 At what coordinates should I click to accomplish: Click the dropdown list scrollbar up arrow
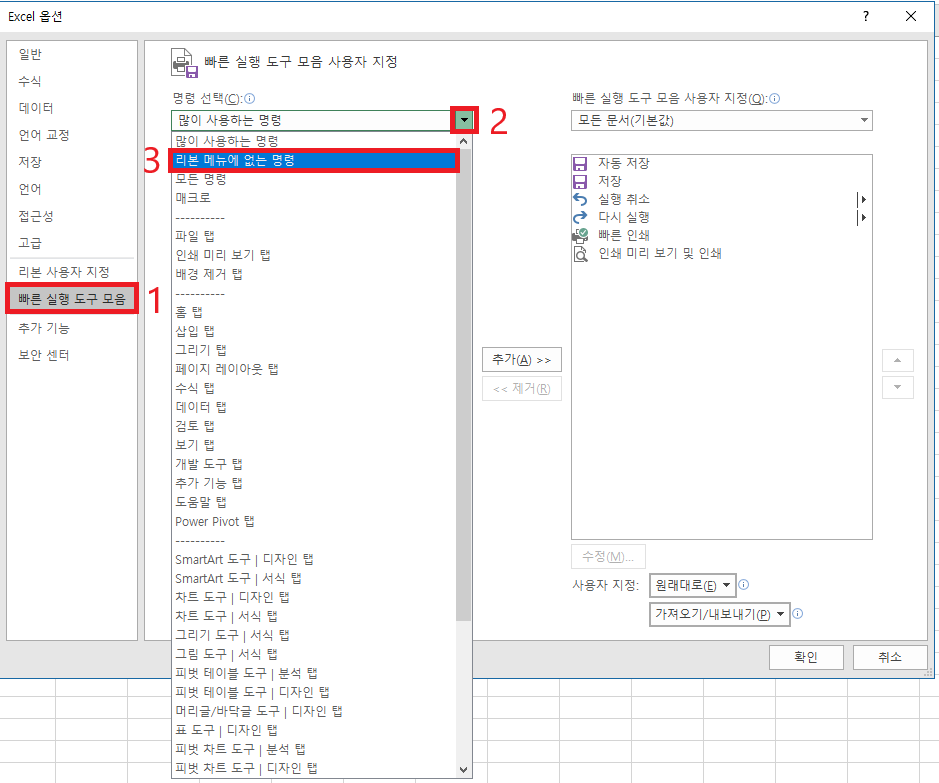click(x=464, y=141)
